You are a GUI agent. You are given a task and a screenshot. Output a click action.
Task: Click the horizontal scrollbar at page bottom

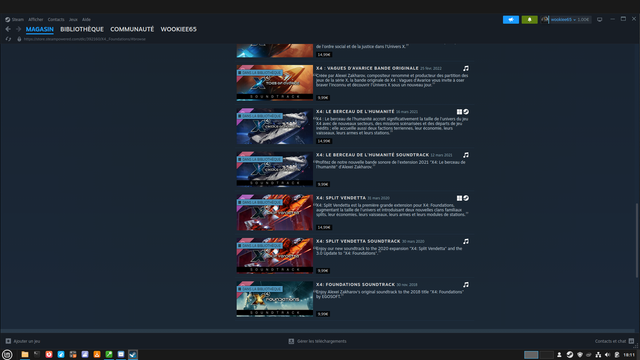tap(318, 331)
